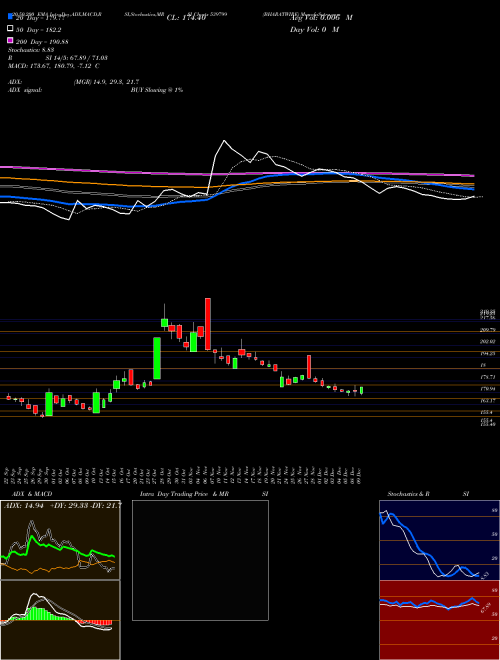Screen dimensions: 500x660
Task: Click the 'Avg Vol: 0.006 M' text
Action: click(322, 18)
